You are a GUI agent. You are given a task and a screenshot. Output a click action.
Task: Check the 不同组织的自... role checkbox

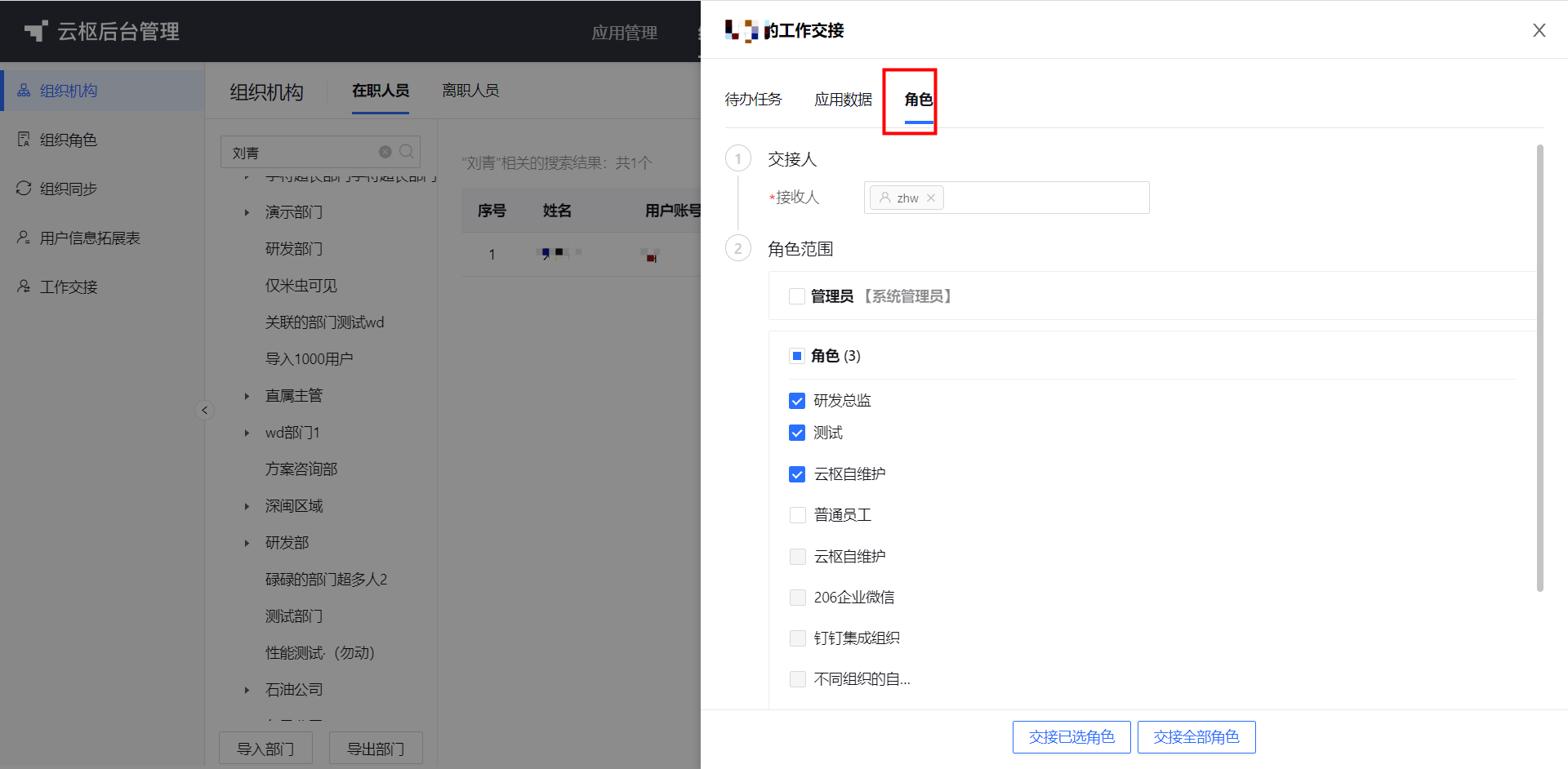tap(797, 679)
